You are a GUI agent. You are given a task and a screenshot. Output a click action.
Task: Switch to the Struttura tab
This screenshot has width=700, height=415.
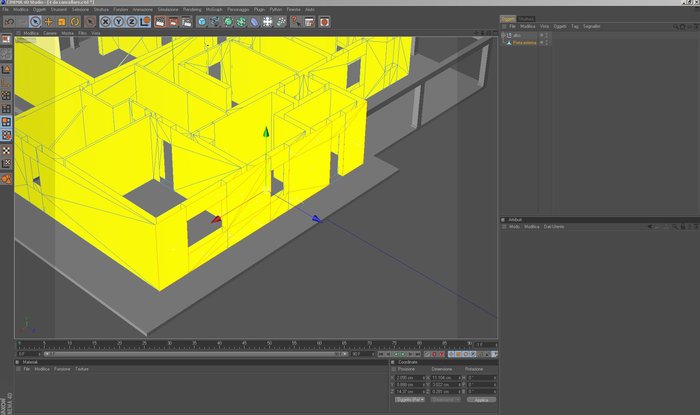coord(526,19)
